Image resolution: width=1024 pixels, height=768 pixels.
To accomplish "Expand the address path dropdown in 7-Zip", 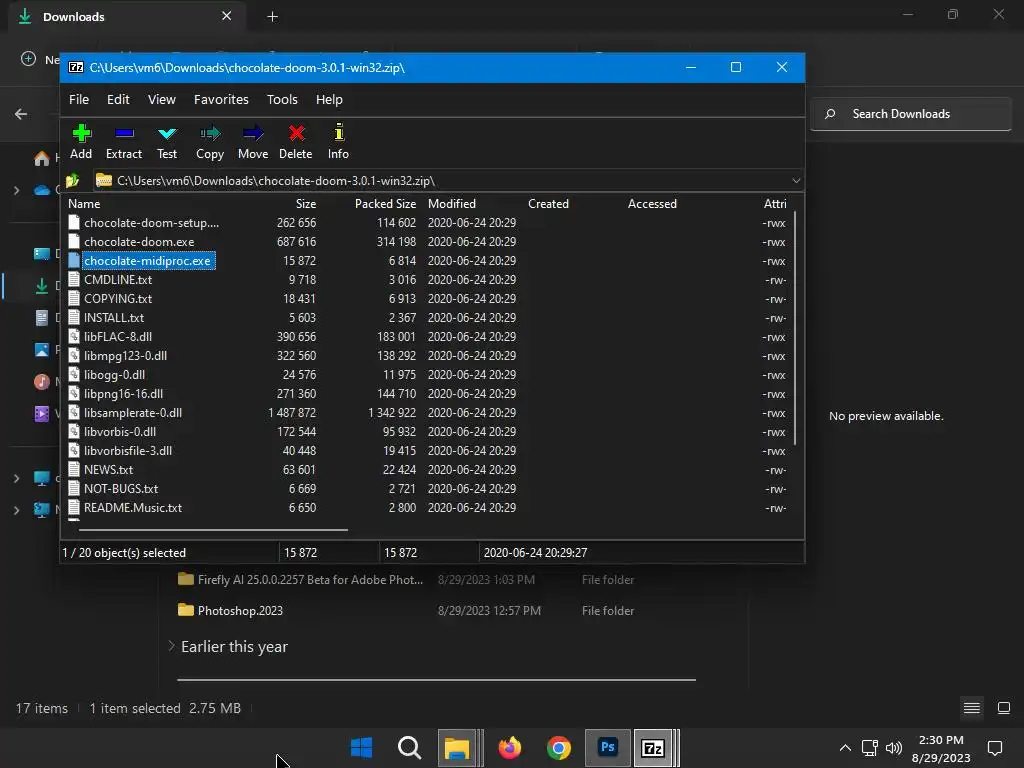I will point(796,180).
